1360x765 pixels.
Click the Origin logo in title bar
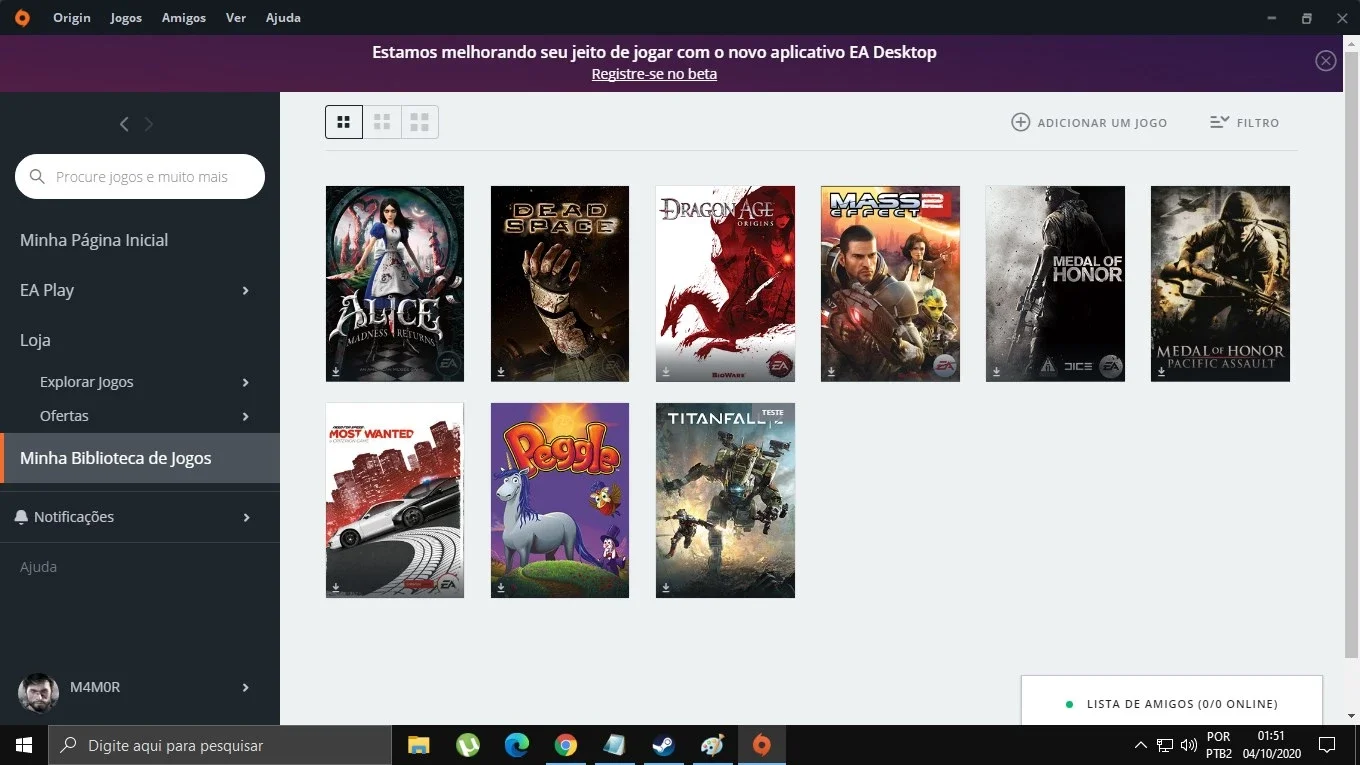(22, 18)
